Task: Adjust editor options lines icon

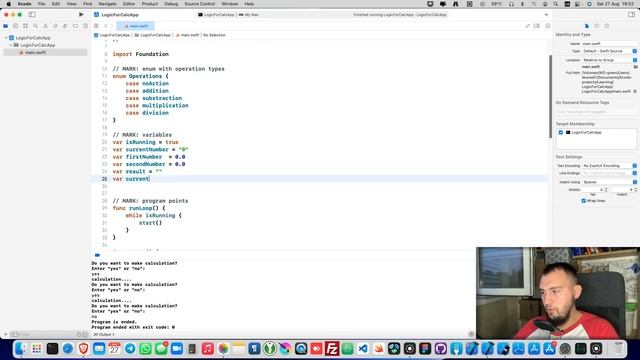Action: coord(537,26)
